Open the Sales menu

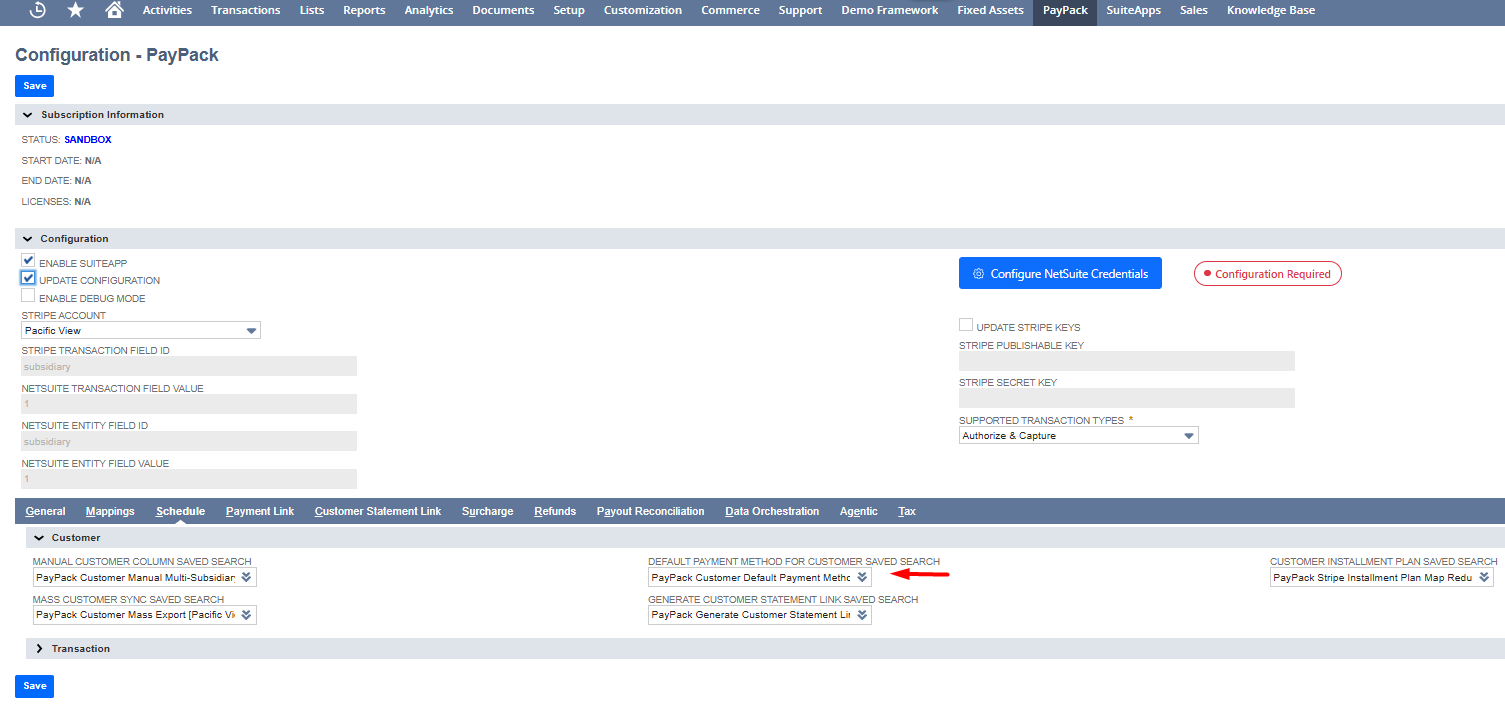tap(1193, 10)
